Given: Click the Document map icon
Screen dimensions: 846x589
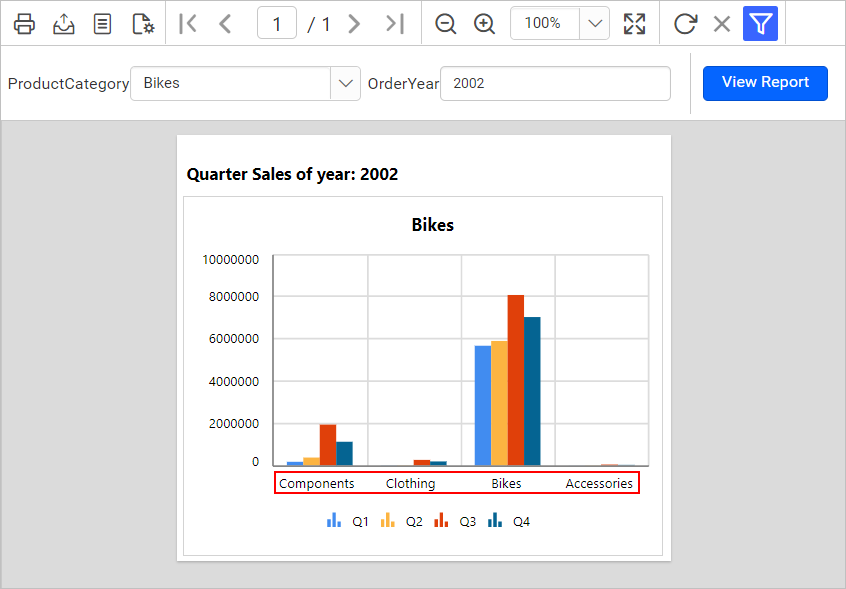Looking at the screenshot, I should point(102,23).
